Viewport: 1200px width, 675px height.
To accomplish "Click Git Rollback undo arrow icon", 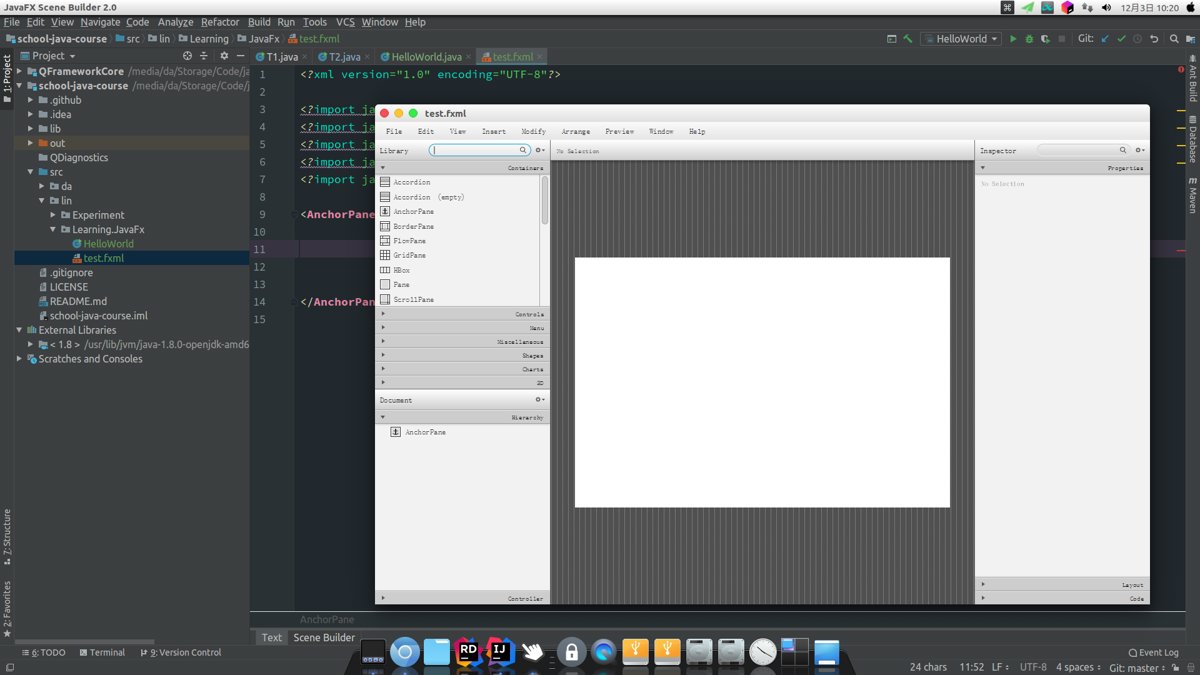I will tap(1154, 39).
